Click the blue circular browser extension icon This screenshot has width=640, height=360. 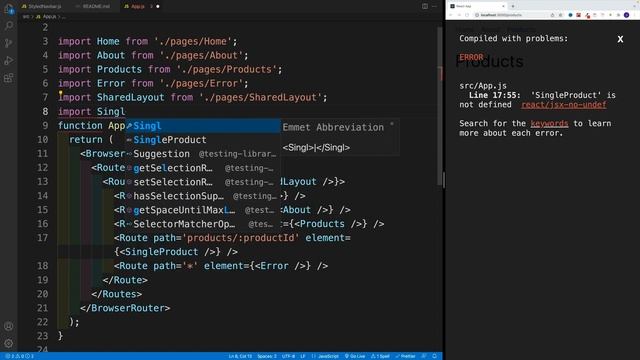coord(570,15)
